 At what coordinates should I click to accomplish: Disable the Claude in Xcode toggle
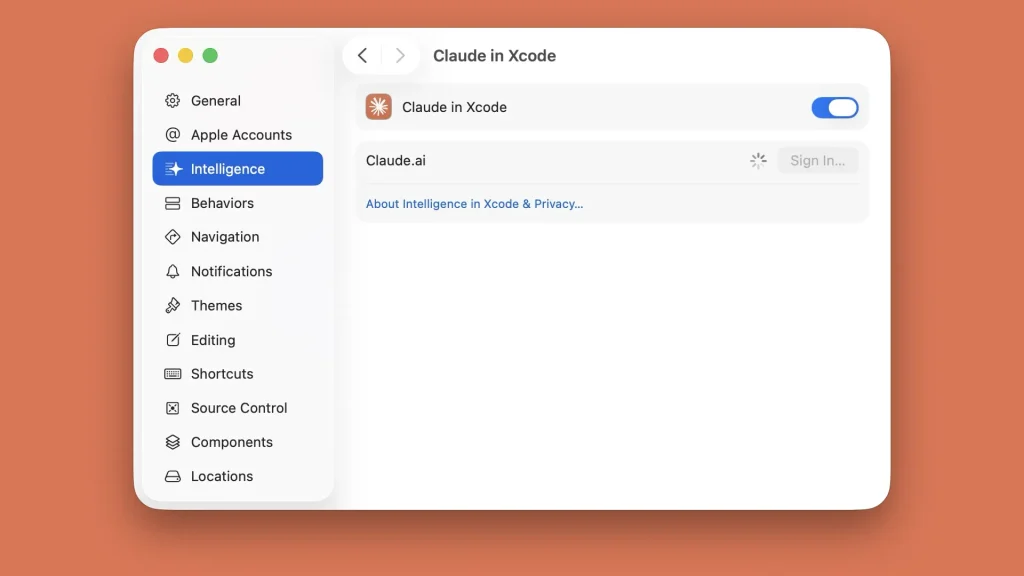pos(835,107)
